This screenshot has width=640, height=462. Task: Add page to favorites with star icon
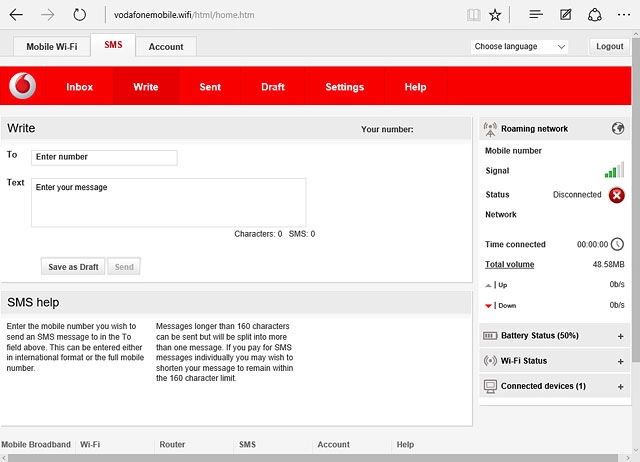(496, 15)
